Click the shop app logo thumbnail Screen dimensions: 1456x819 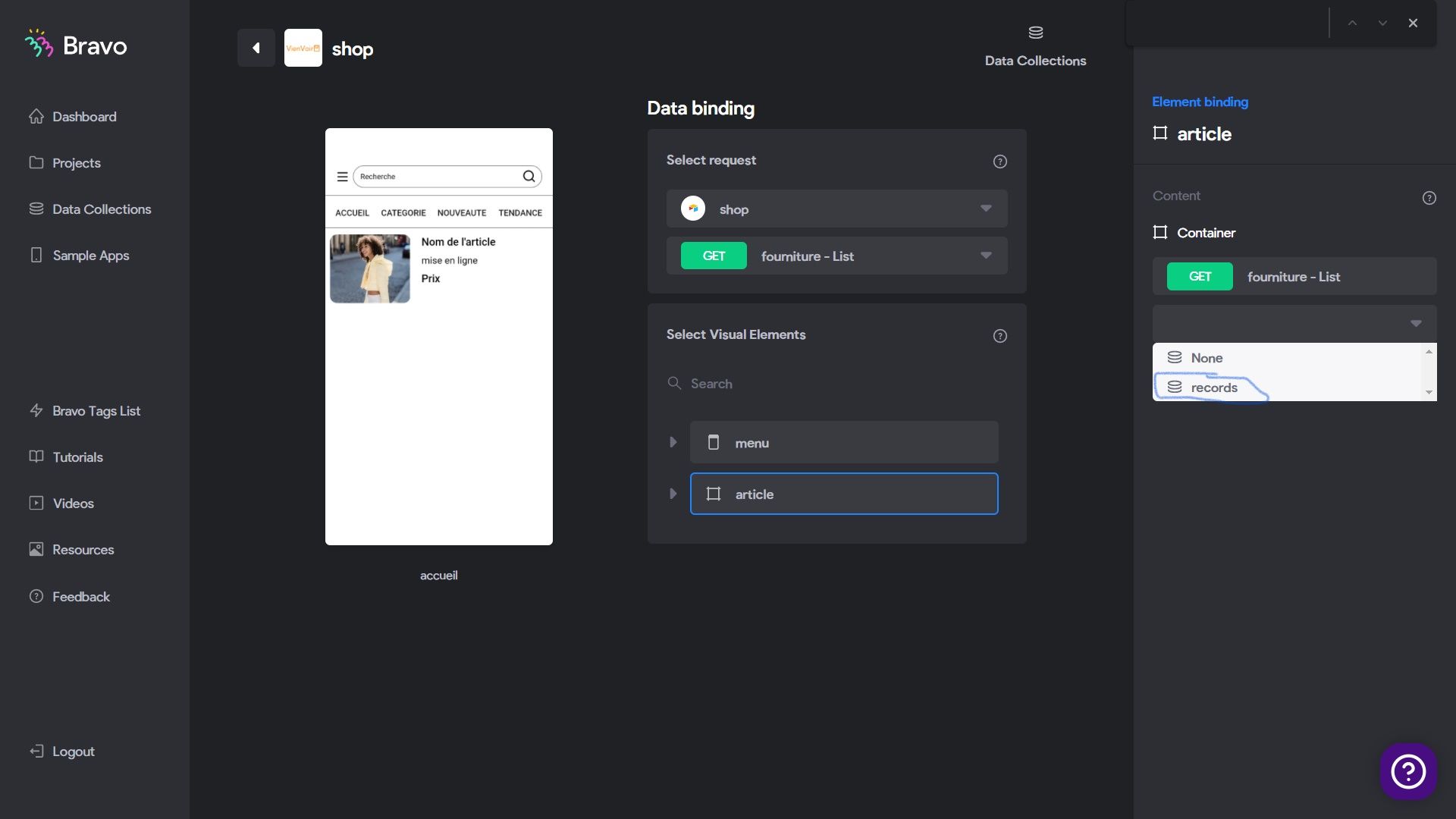303,48
